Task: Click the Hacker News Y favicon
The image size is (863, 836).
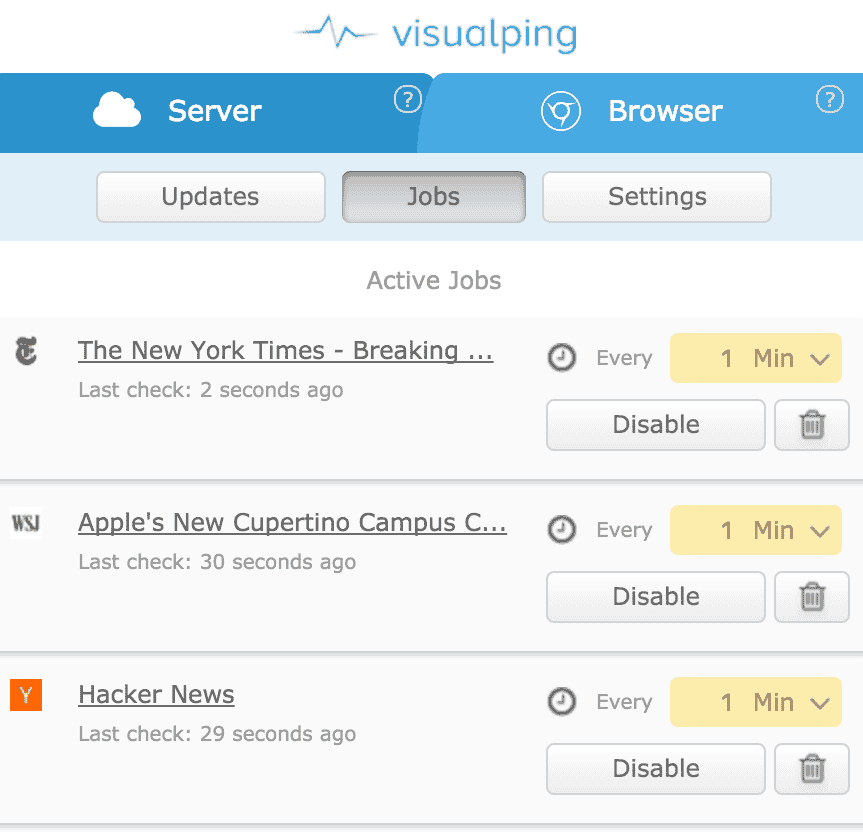Action: [x=26, y=695]
